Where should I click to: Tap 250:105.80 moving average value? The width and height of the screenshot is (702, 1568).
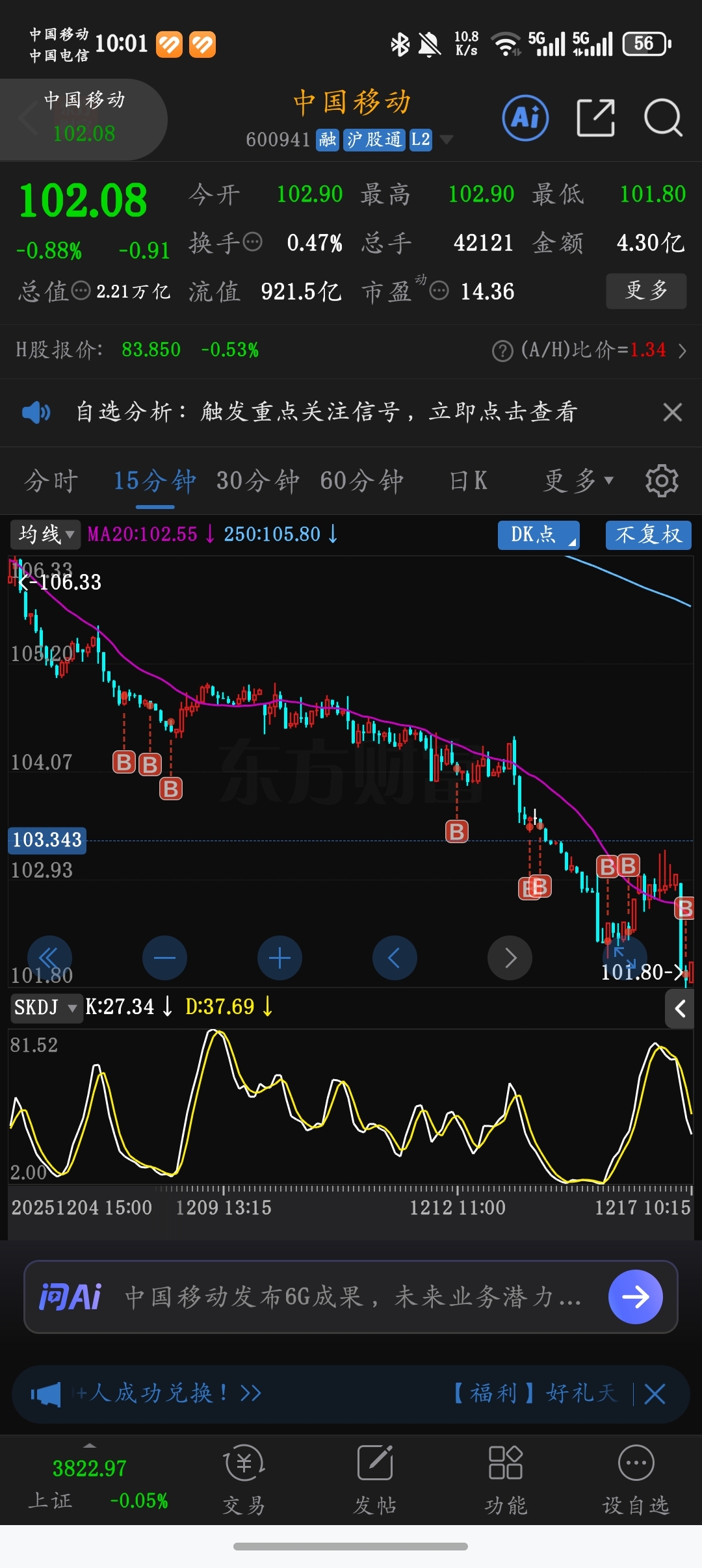(x=272, y=534)
